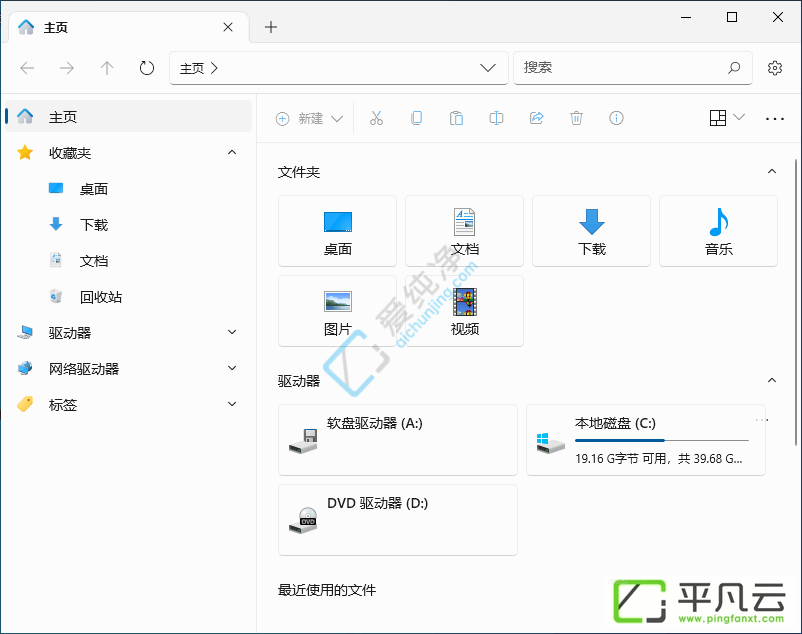This screenshot has width=802, height=634.
Task: Expand the 标签 sidebar group
Action: click(x=232, y=404)
